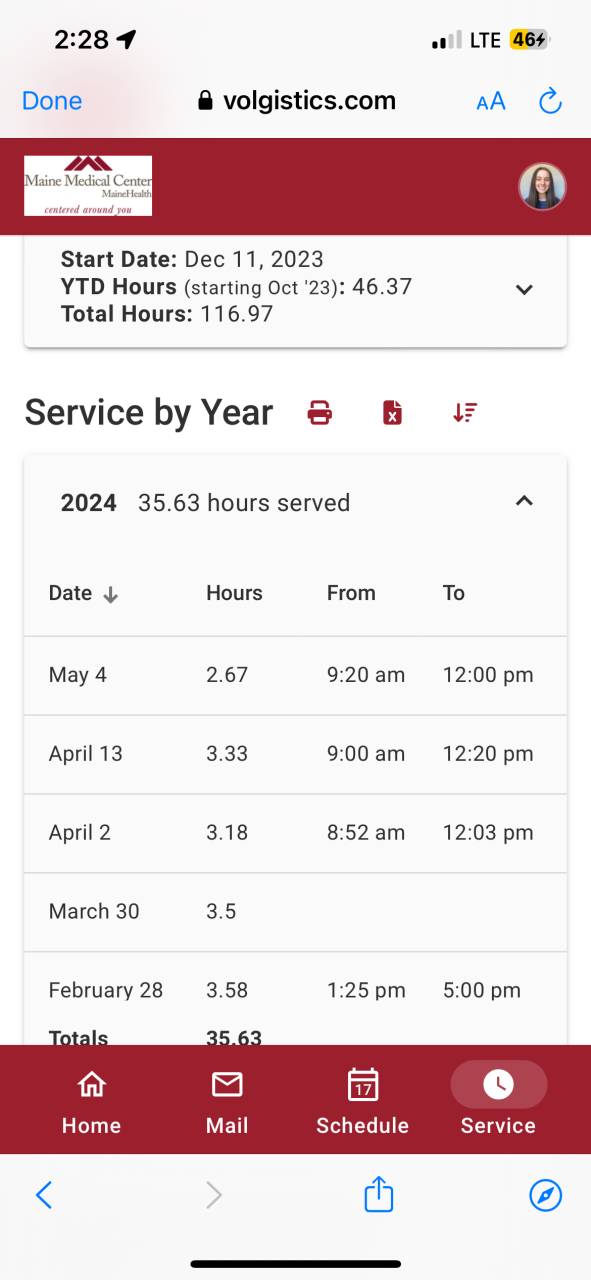The height and width of the screenshot is (1280, 591).
Task: Open the Mail tab
Action: [x=227, y=1101]
